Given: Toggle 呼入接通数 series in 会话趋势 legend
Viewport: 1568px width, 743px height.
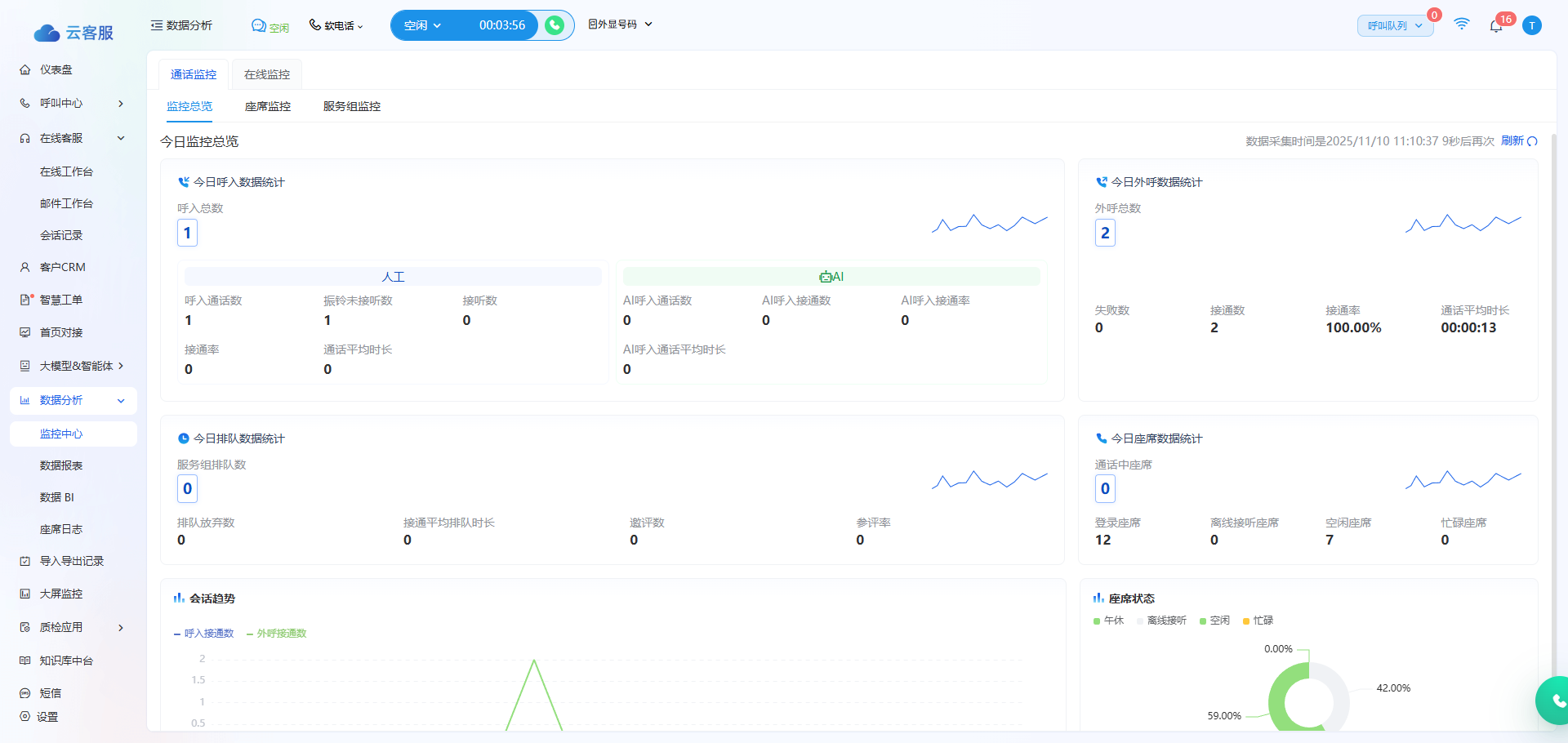Looking at the screenshot, I should (x=204, y=634).
